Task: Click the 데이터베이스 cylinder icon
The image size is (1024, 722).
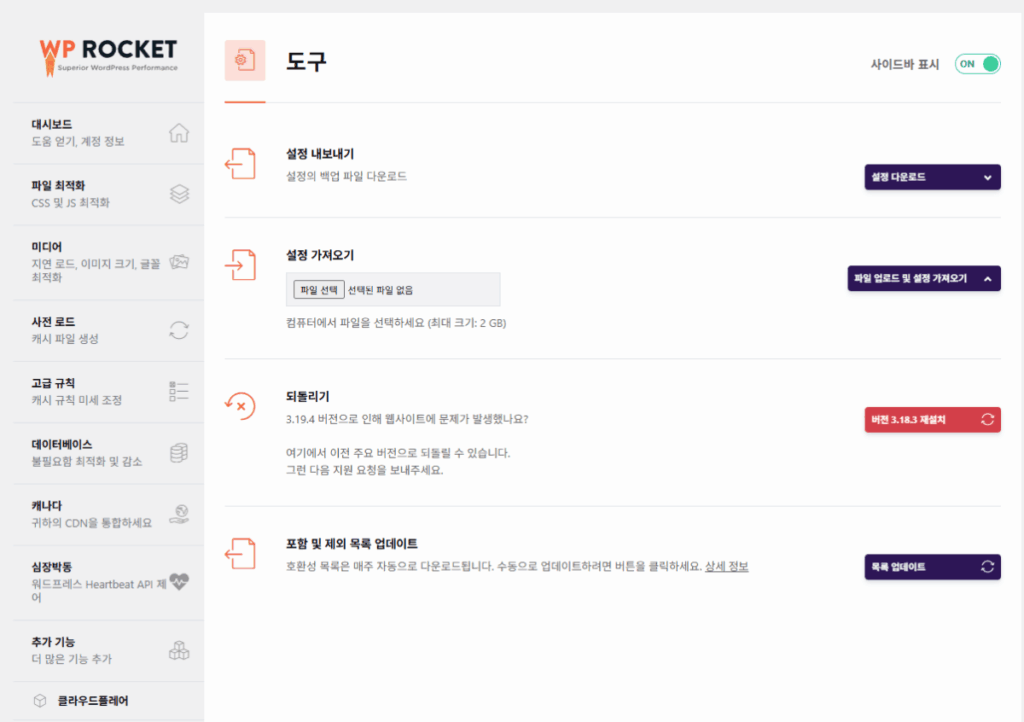Action: point(179,453)
